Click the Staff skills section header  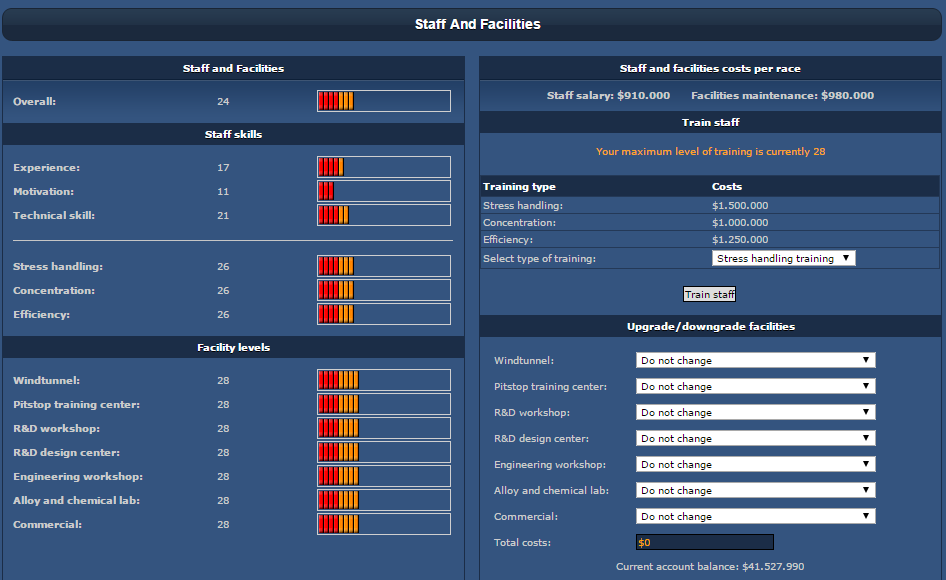pyautogui.click(x=233, y=135)
